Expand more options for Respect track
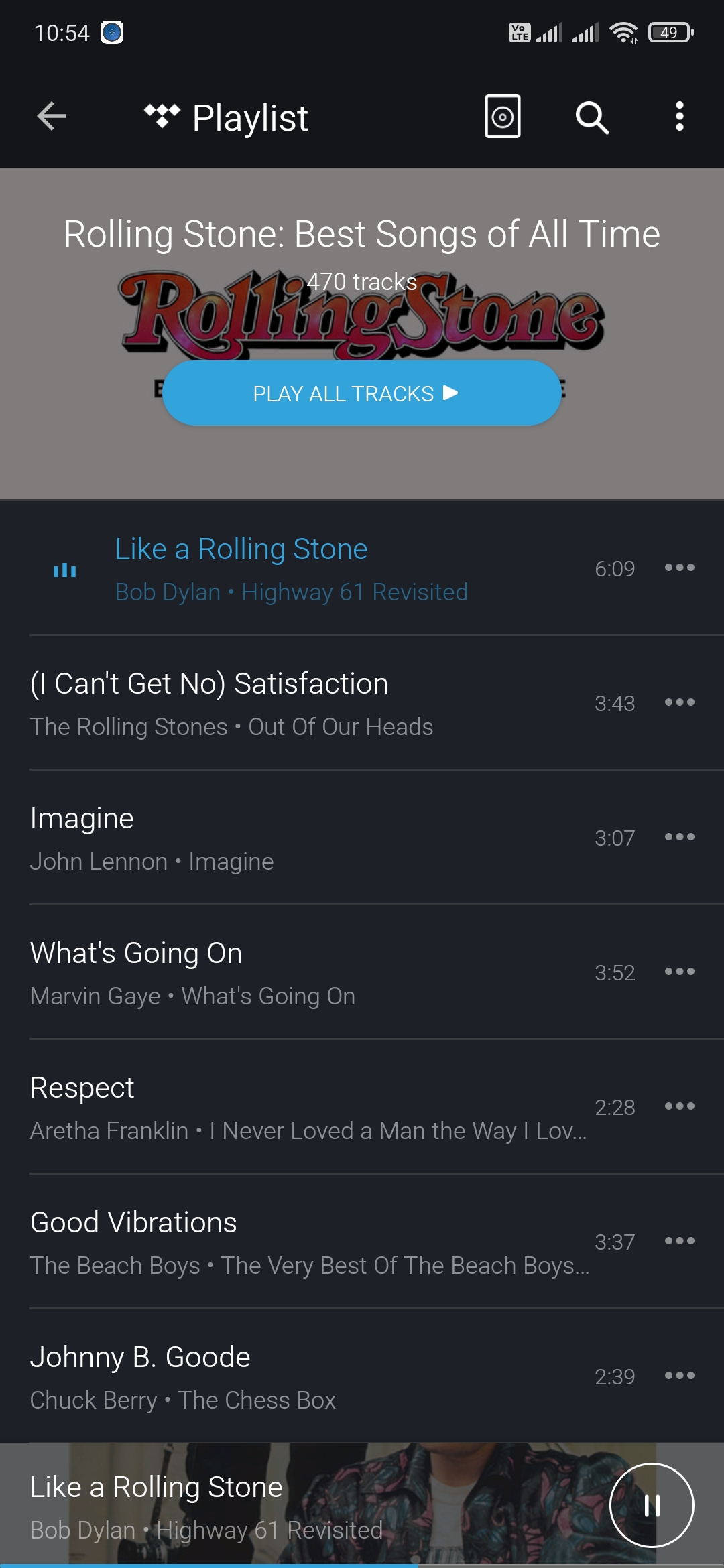Viewport: 724px width, 1568px height. coord(679,1106)
